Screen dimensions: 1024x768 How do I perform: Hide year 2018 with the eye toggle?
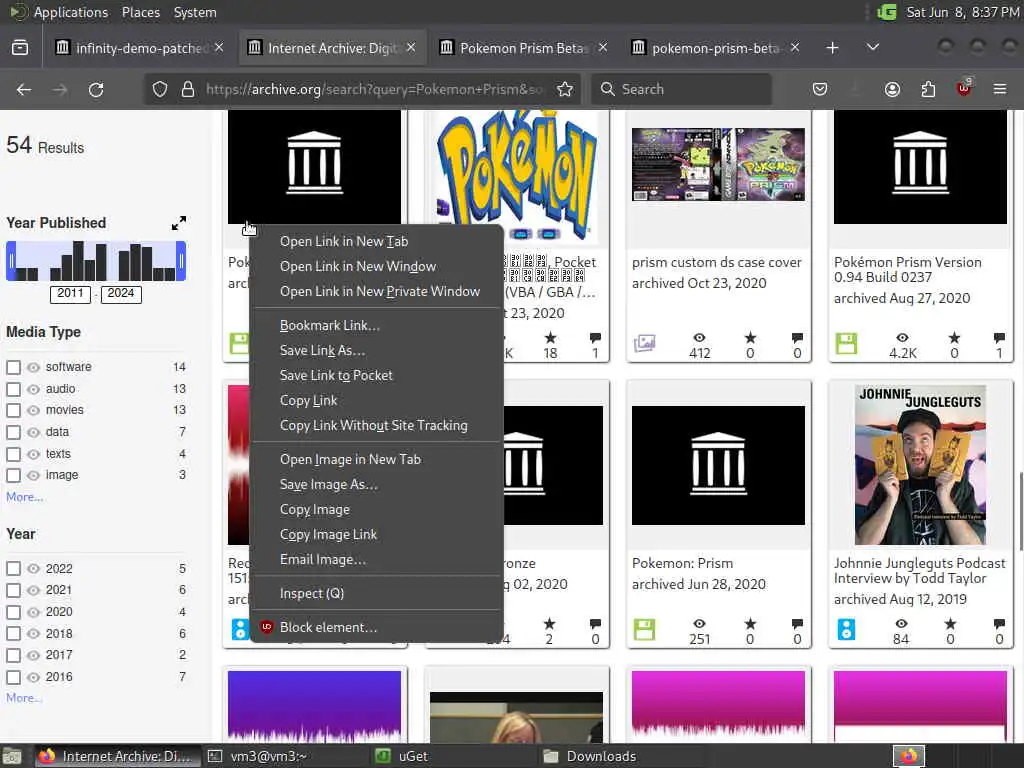(x=33, y=633)
